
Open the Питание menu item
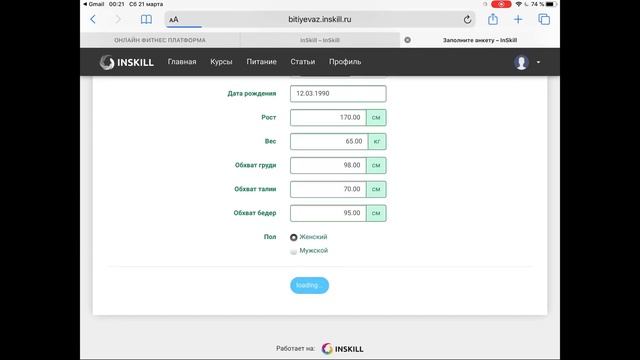262,62
